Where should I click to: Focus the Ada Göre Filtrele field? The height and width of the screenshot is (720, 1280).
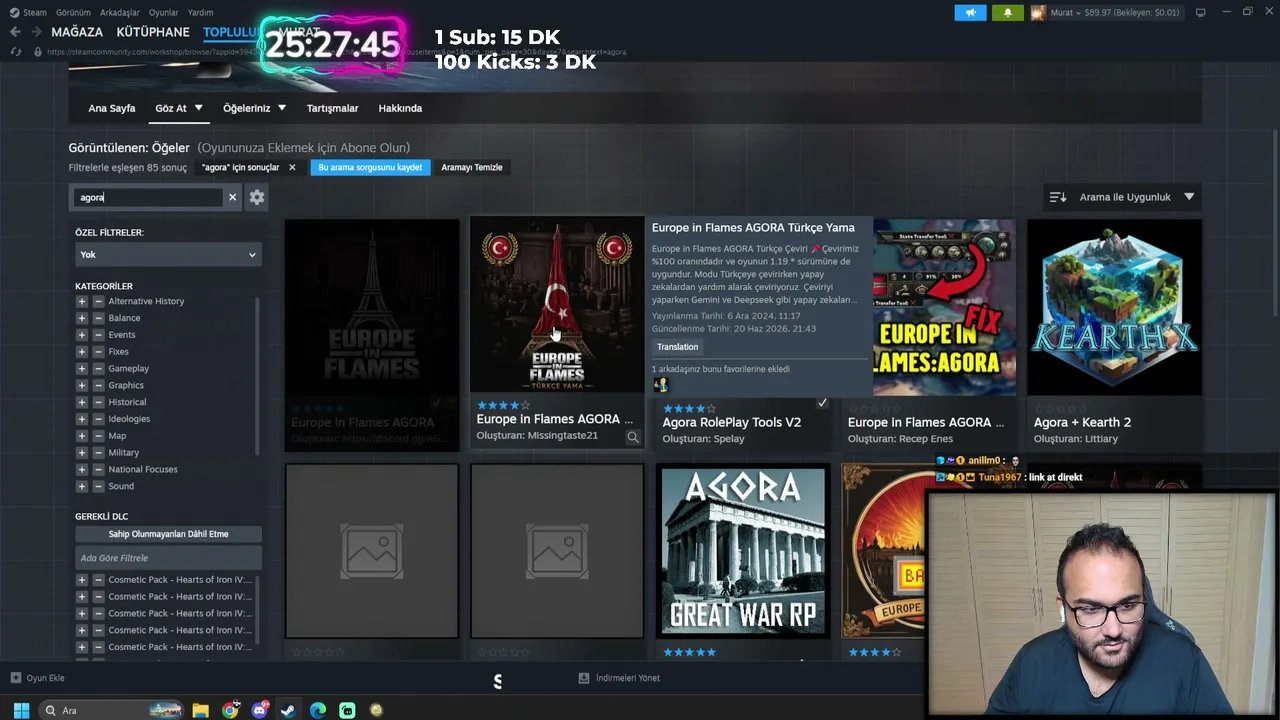(168, 558)
